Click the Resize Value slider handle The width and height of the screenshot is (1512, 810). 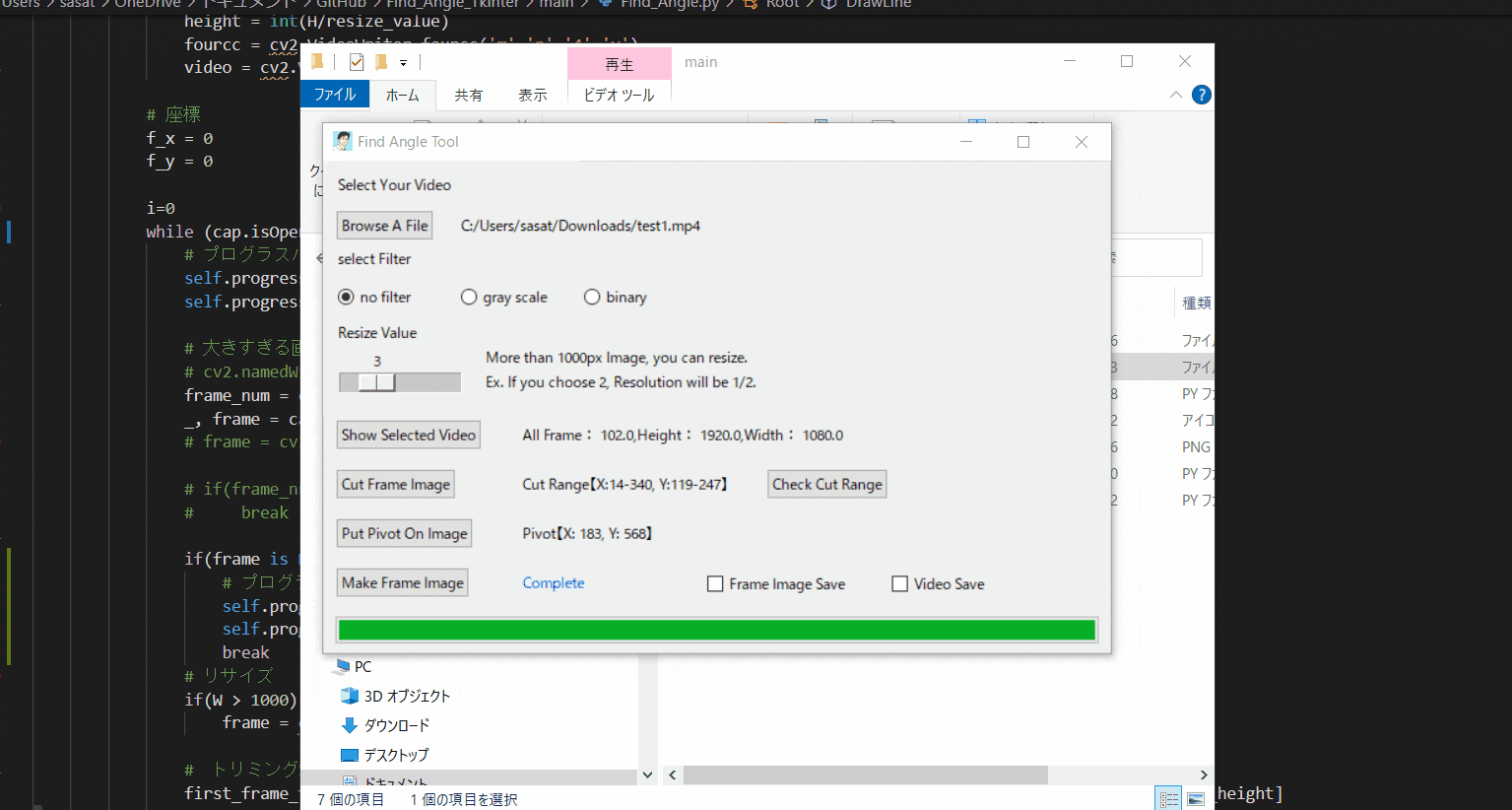pyautogui.click(x=377, y=382)
